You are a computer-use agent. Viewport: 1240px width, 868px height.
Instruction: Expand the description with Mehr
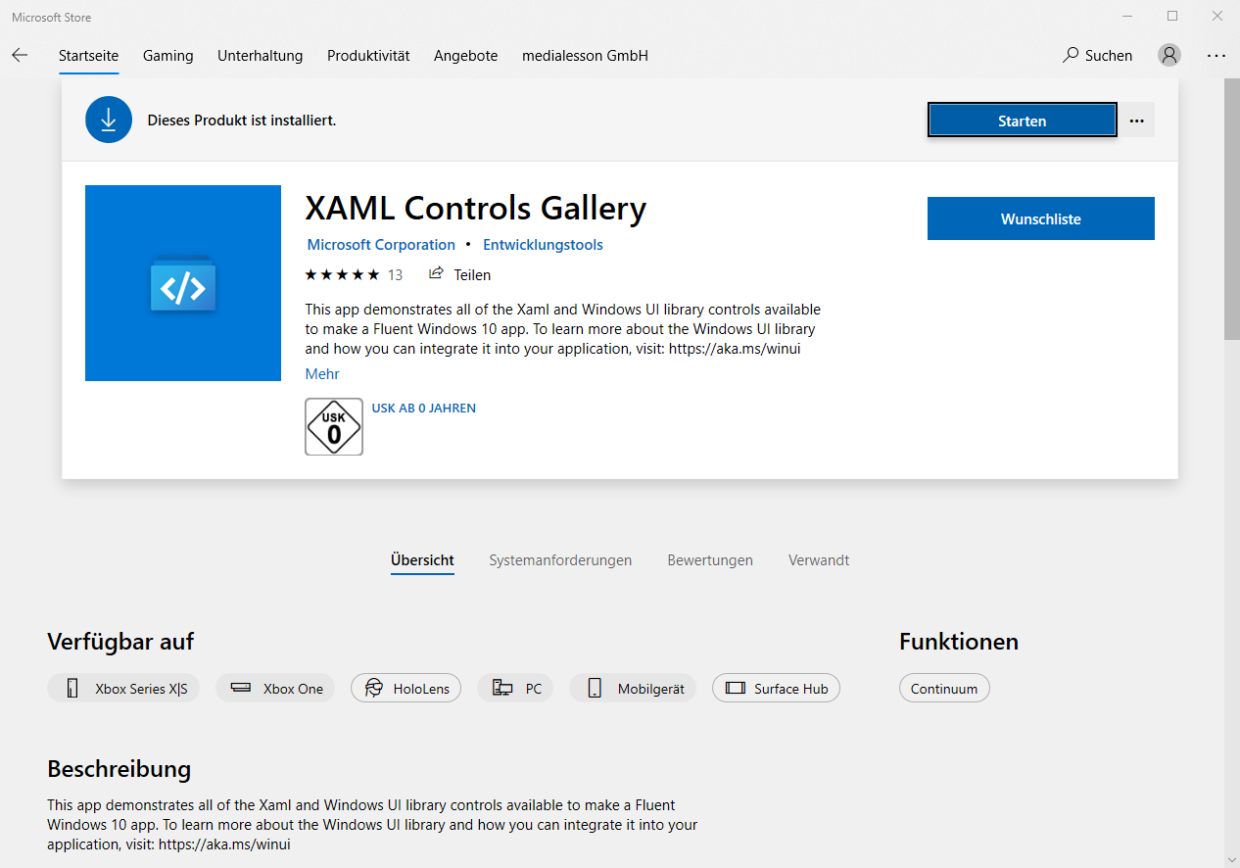[x=322, y=373]
